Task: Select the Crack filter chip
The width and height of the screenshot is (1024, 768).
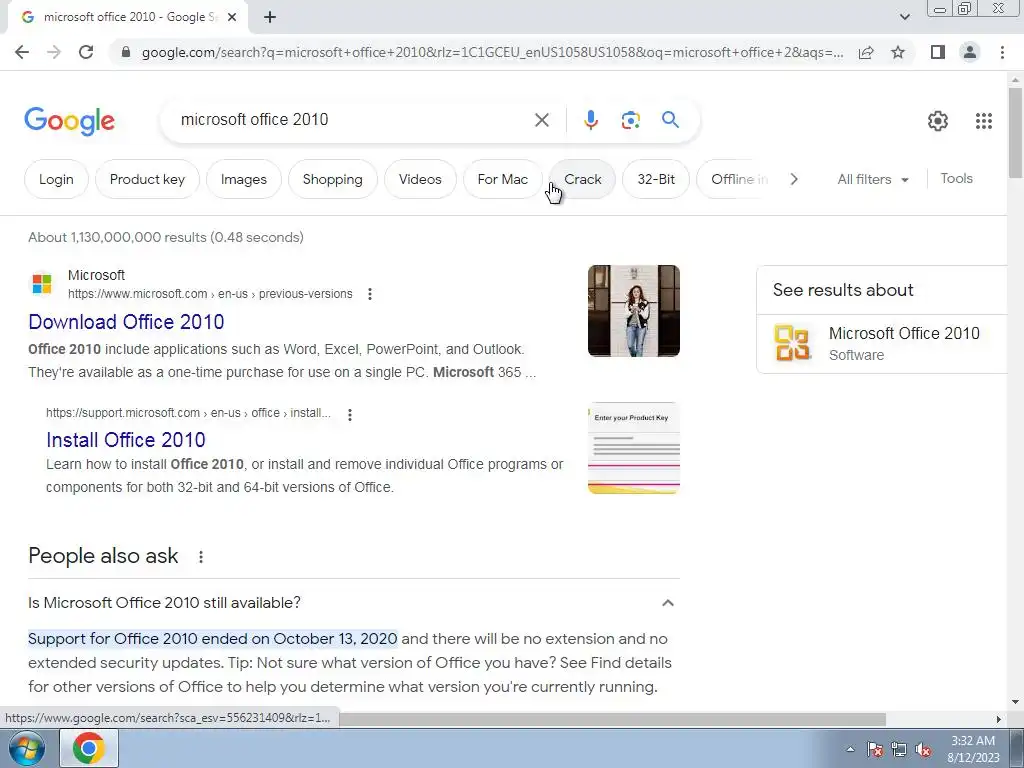Action: point(583,179)
